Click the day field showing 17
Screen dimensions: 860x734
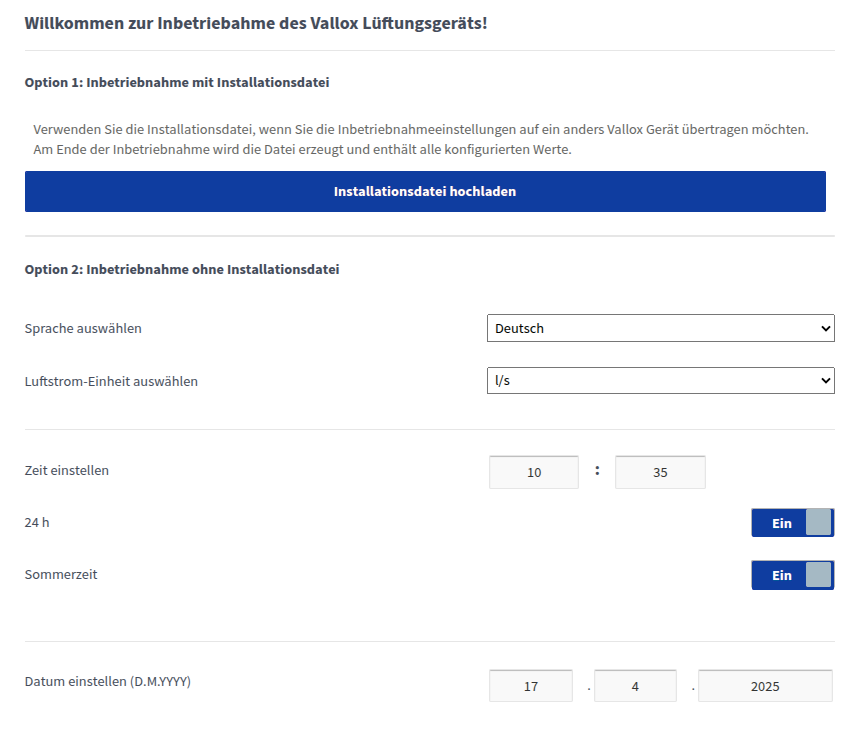(531, 687)
